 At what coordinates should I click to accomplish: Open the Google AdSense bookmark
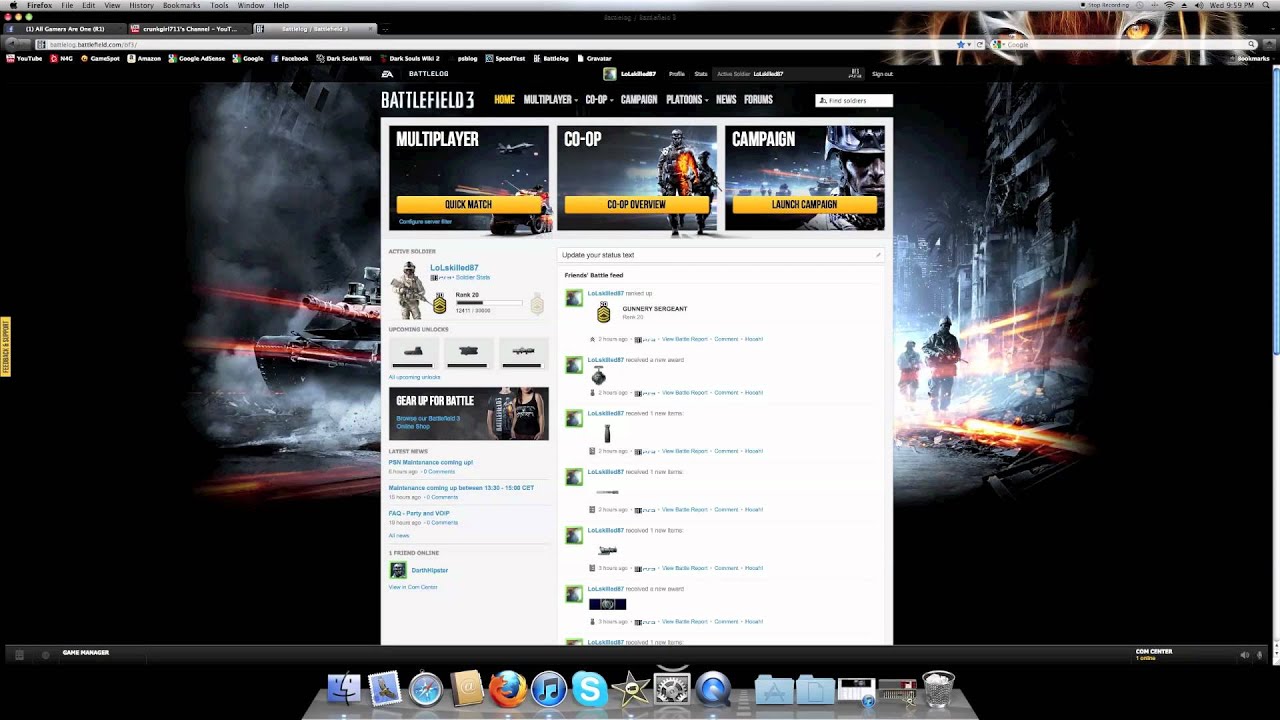point(197,59)
